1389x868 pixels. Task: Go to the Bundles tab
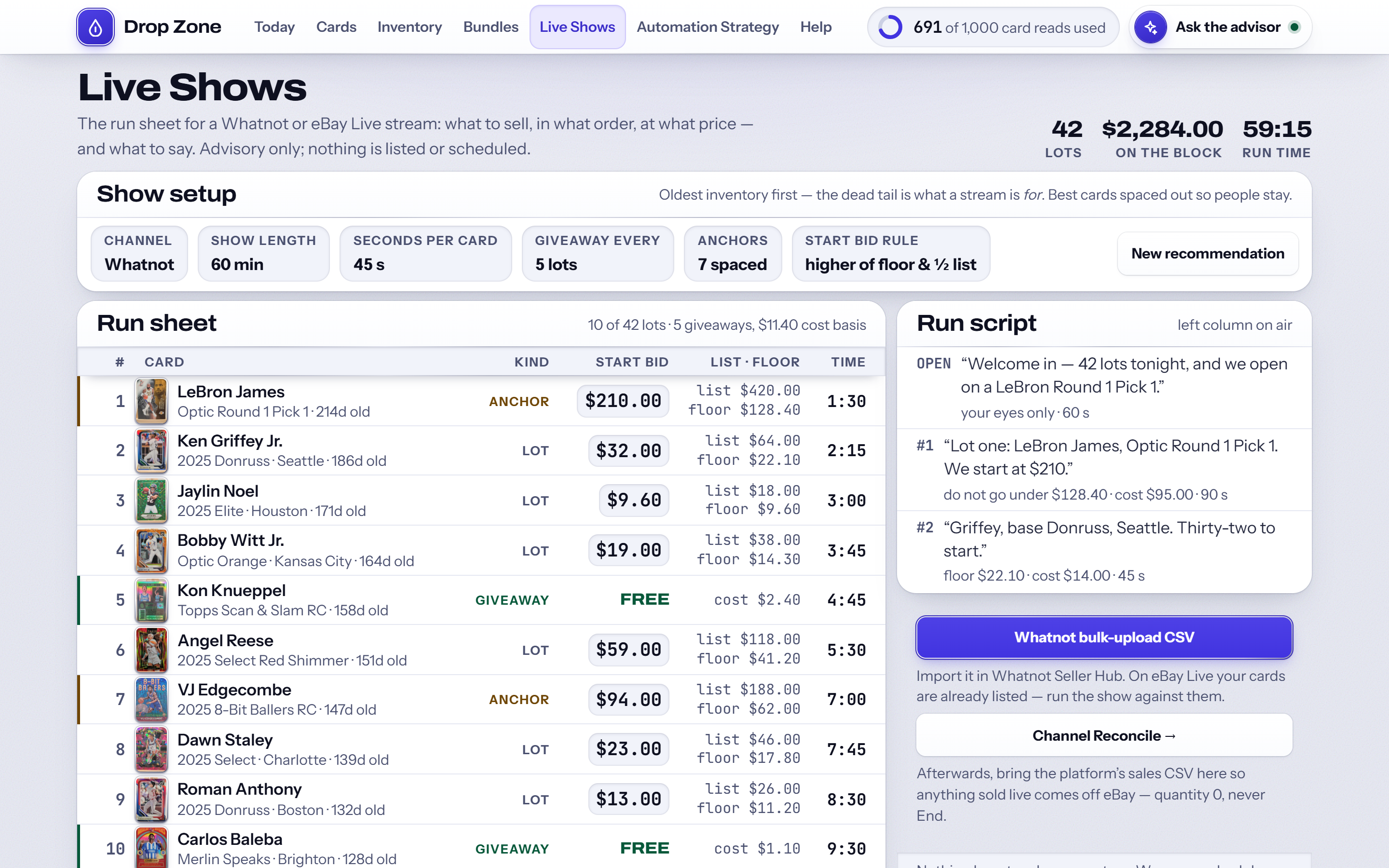(x=491, y=27)
